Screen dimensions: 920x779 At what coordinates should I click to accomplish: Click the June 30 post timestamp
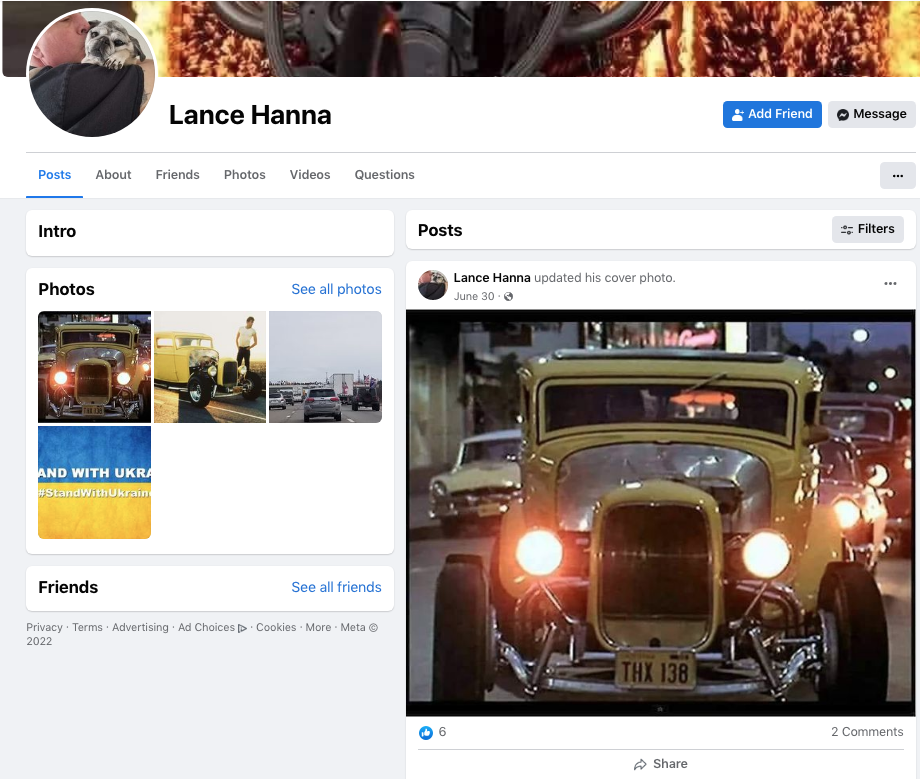point(474,296)
